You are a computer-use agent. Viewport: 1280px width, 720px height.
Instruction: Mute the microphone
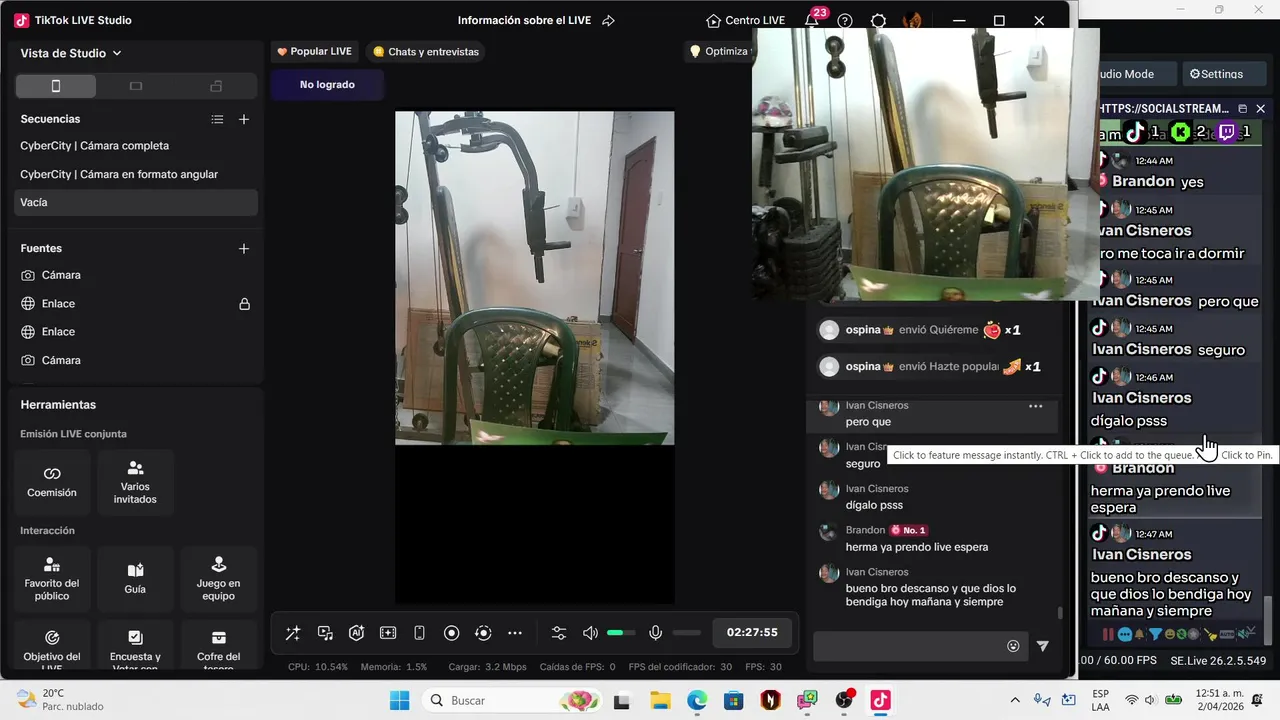(655, 633)
